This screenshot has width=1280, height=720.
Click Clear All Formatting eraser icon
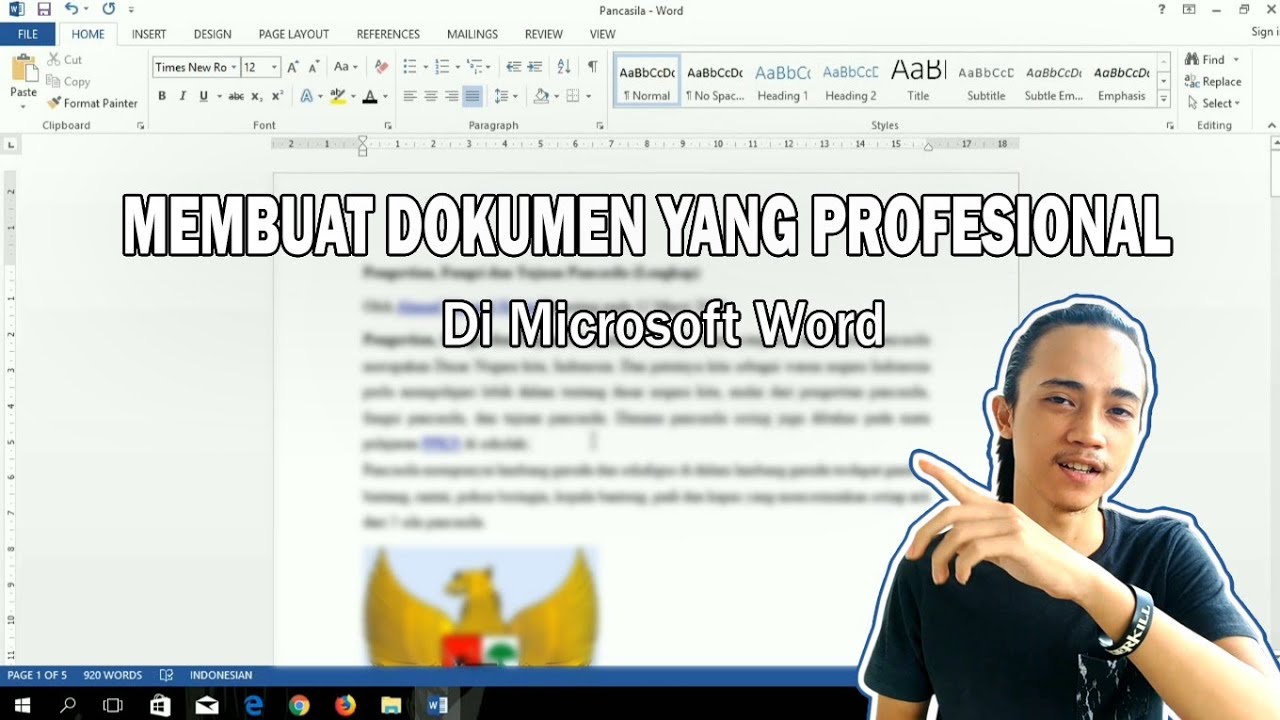tap(380, 67)
